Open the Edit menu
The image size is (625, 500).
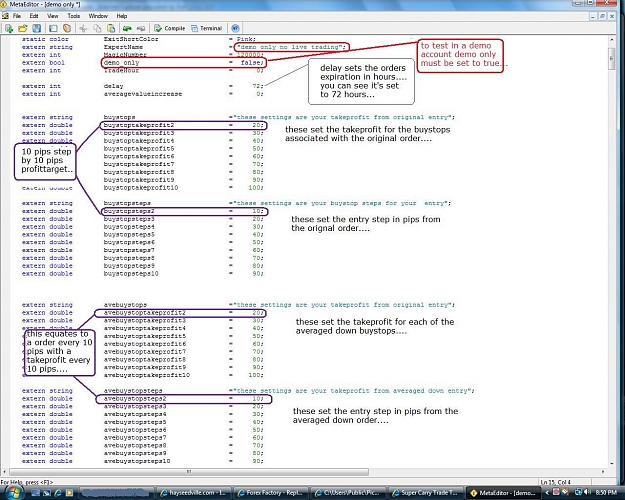coord(34,16)
